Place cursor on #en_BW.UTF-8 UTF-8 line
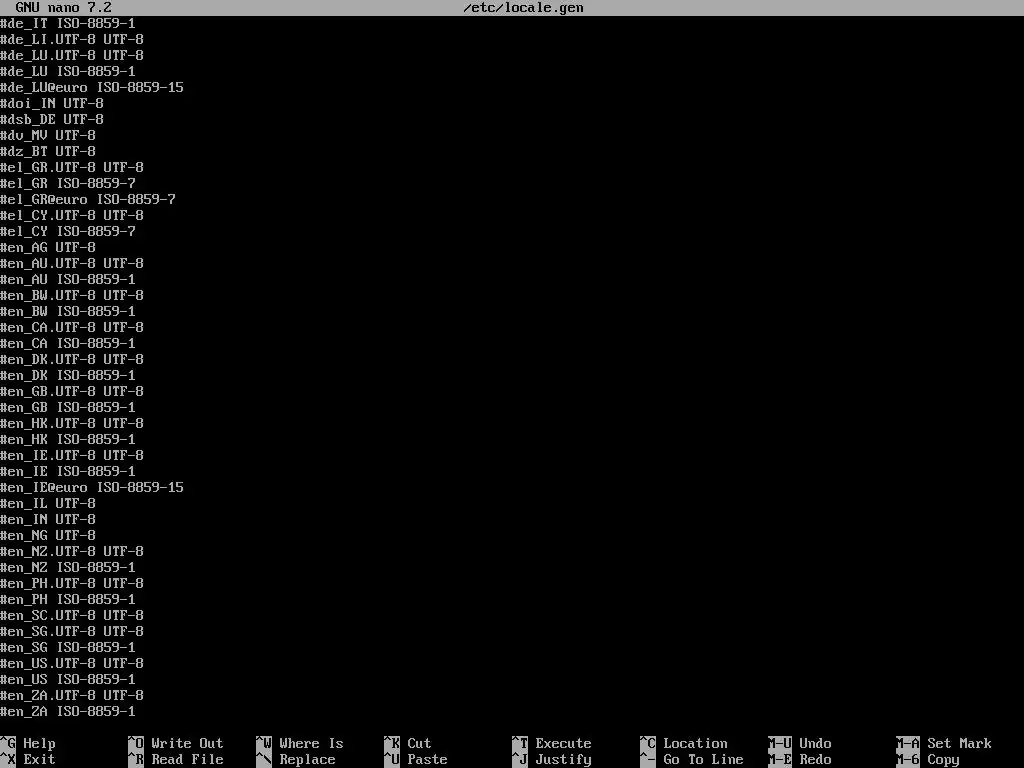The image size is (1024, 768). [72, 295]
